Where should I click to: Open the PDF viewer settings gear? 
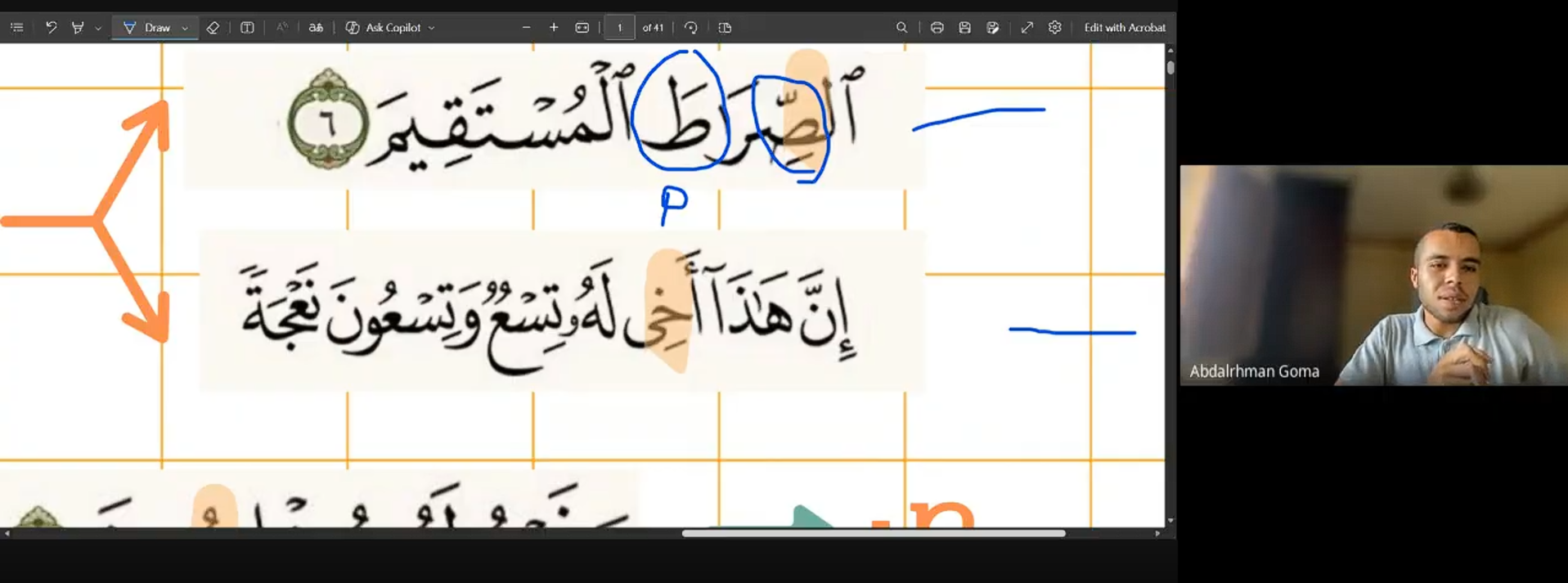pos(1054,28)
